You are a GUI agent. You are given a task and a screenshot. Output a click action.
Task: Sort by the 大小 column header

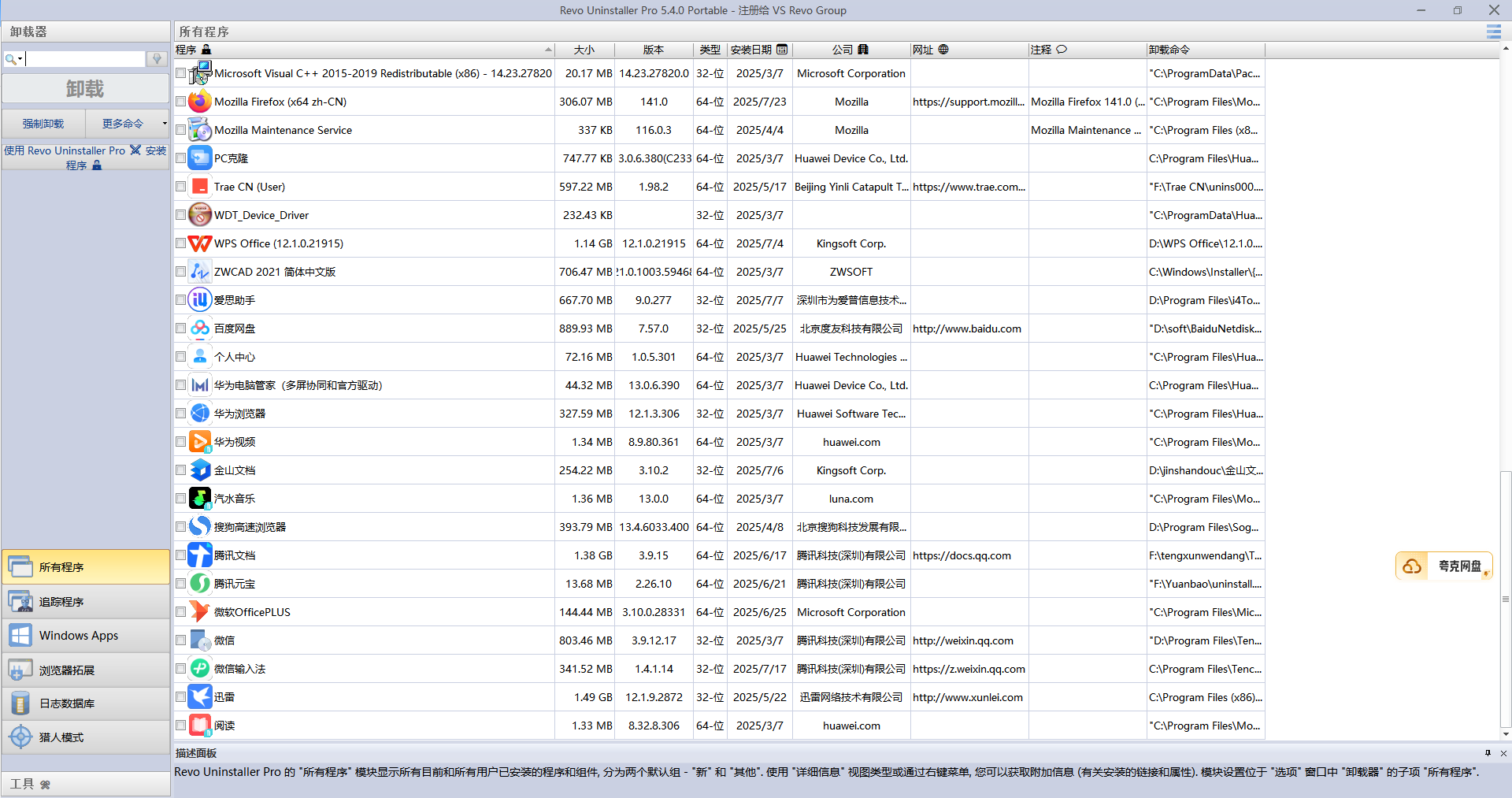pyautogui.click(x=584, y=50)
